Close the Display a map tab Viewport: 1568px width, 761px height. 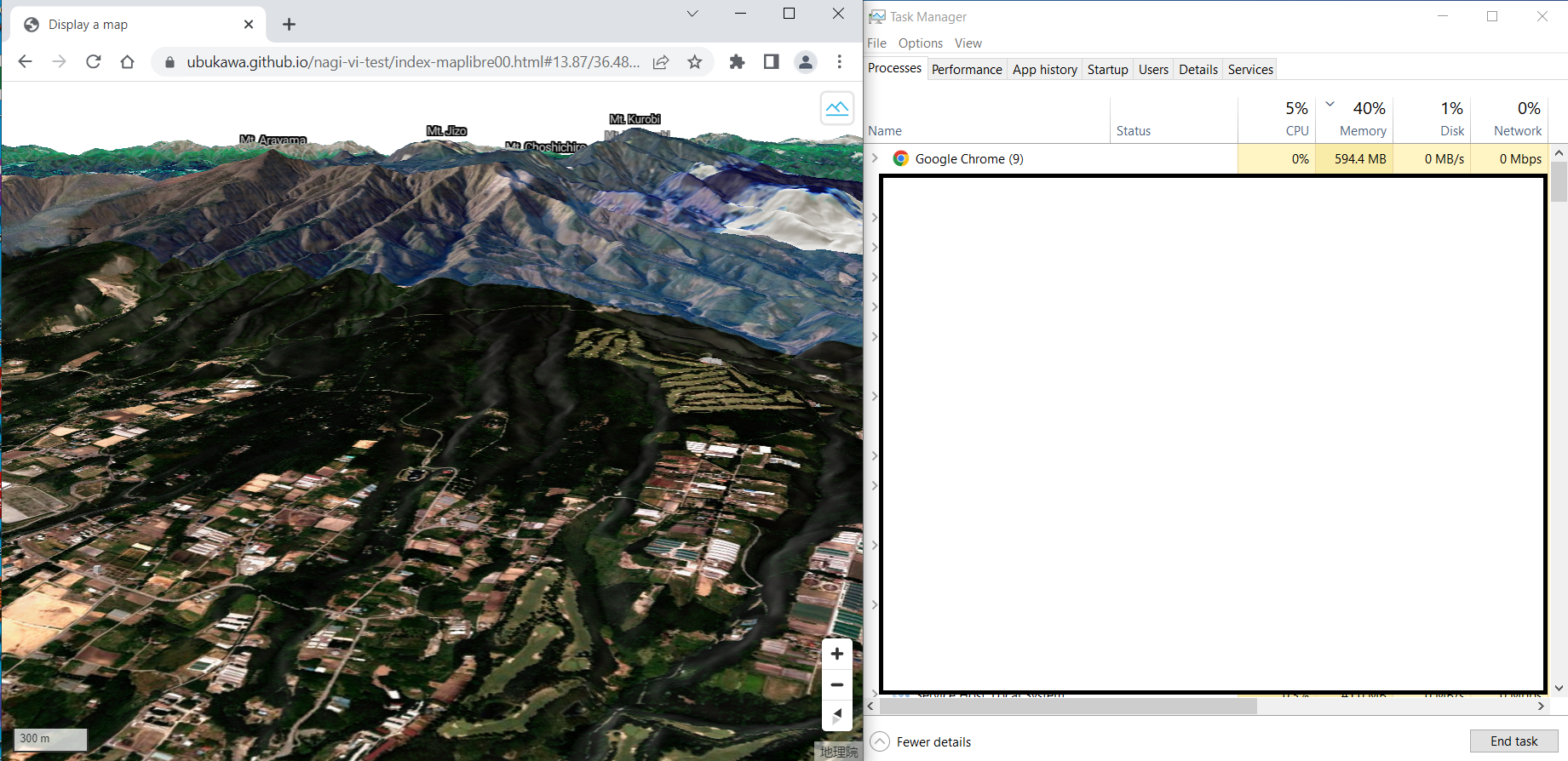[x=249, y=25]
